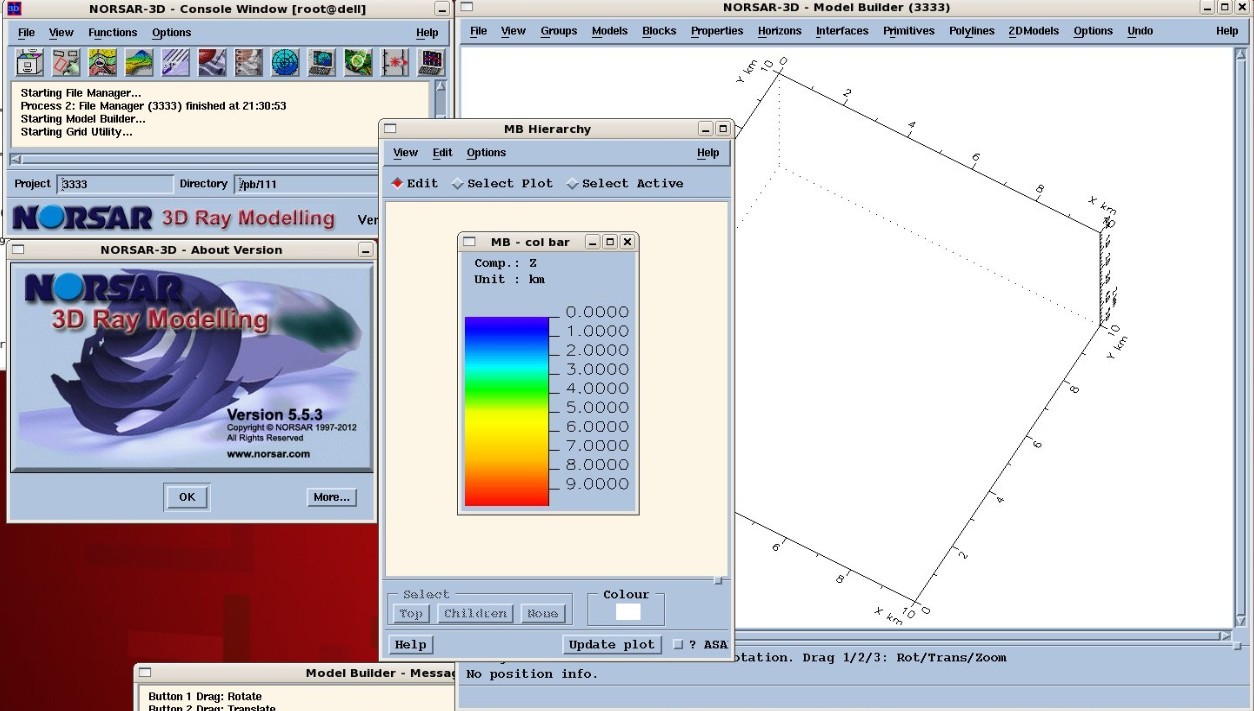Choose the Select Active radio option

point(625,183)
